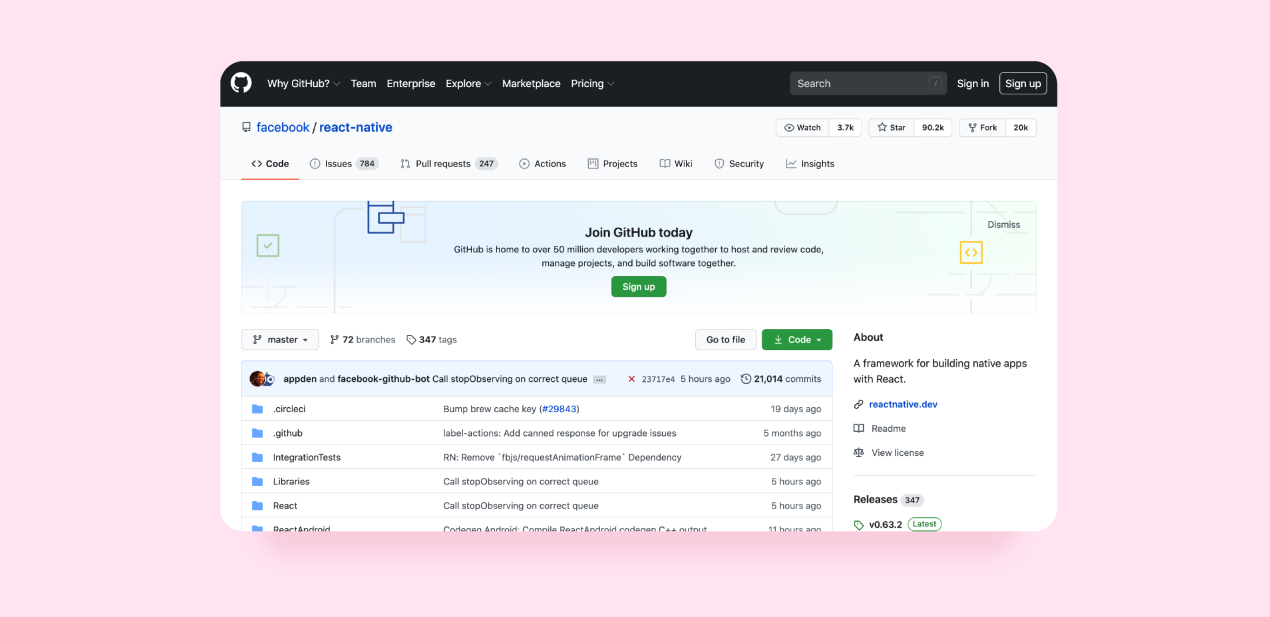This screenshot has width=1270, height=617.
Task: Click the license scale icon
Action: (x=858, y=452)
